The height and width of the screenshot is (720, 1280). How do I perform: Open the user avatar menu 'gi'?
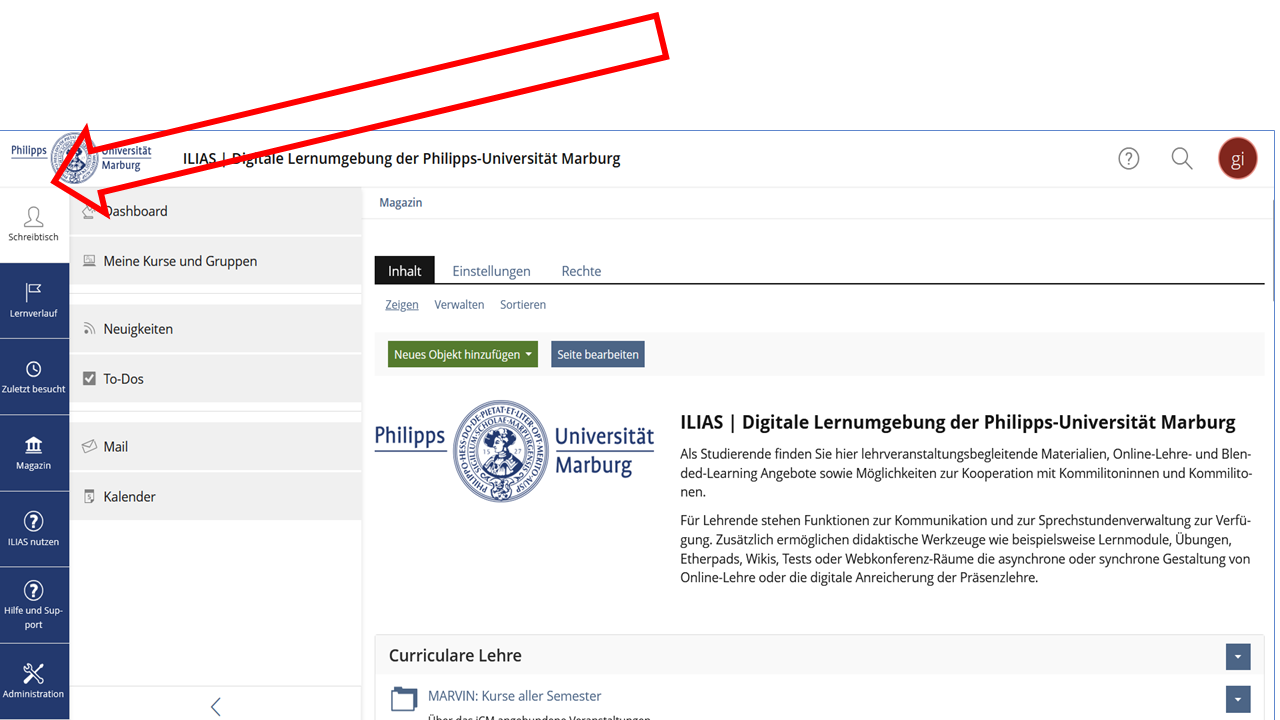tap(1237, 159)
